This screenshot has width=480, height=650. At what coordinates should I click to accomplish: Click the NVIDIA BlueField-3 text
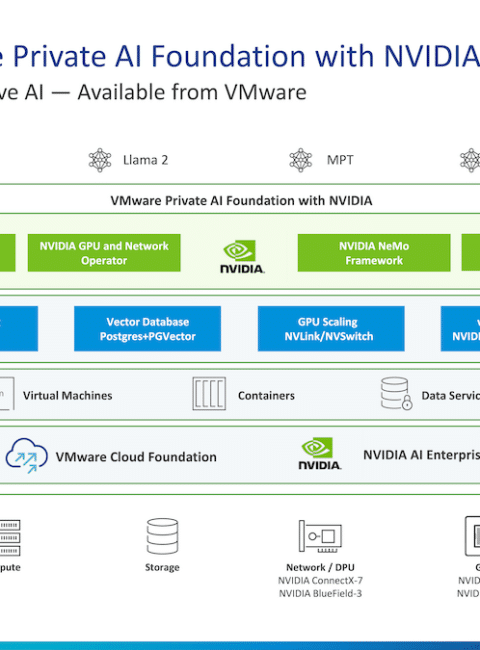[320, 594]
